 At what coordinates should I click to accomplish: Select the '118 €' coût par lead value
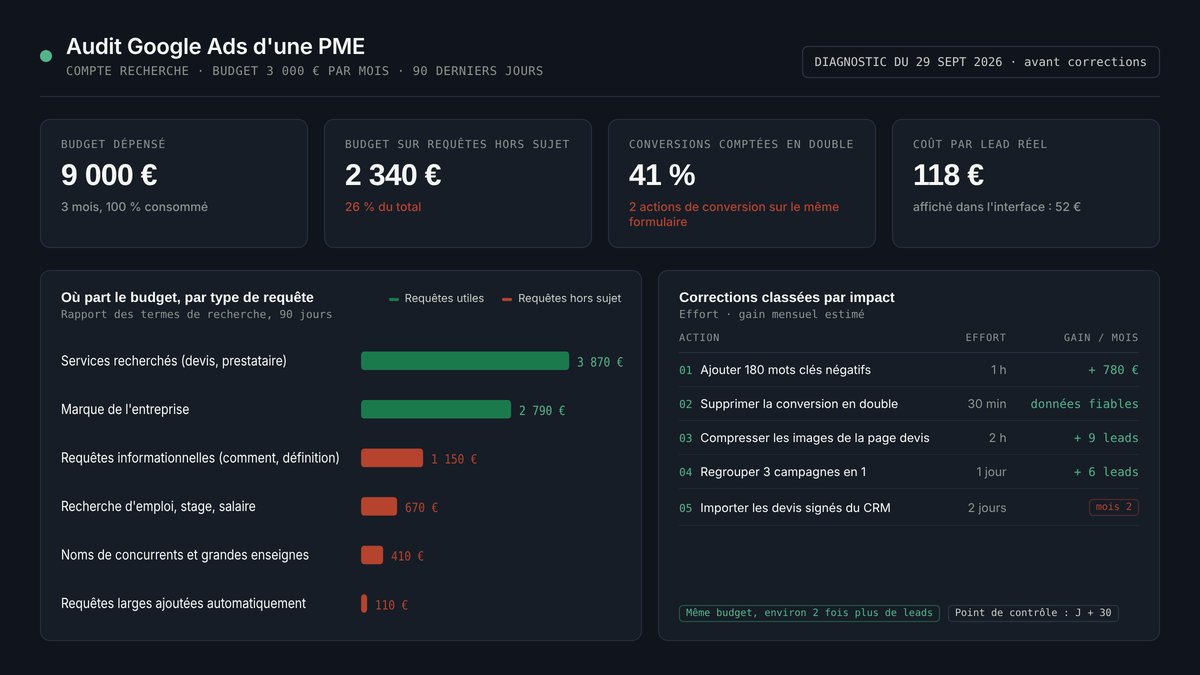(948, 175)
